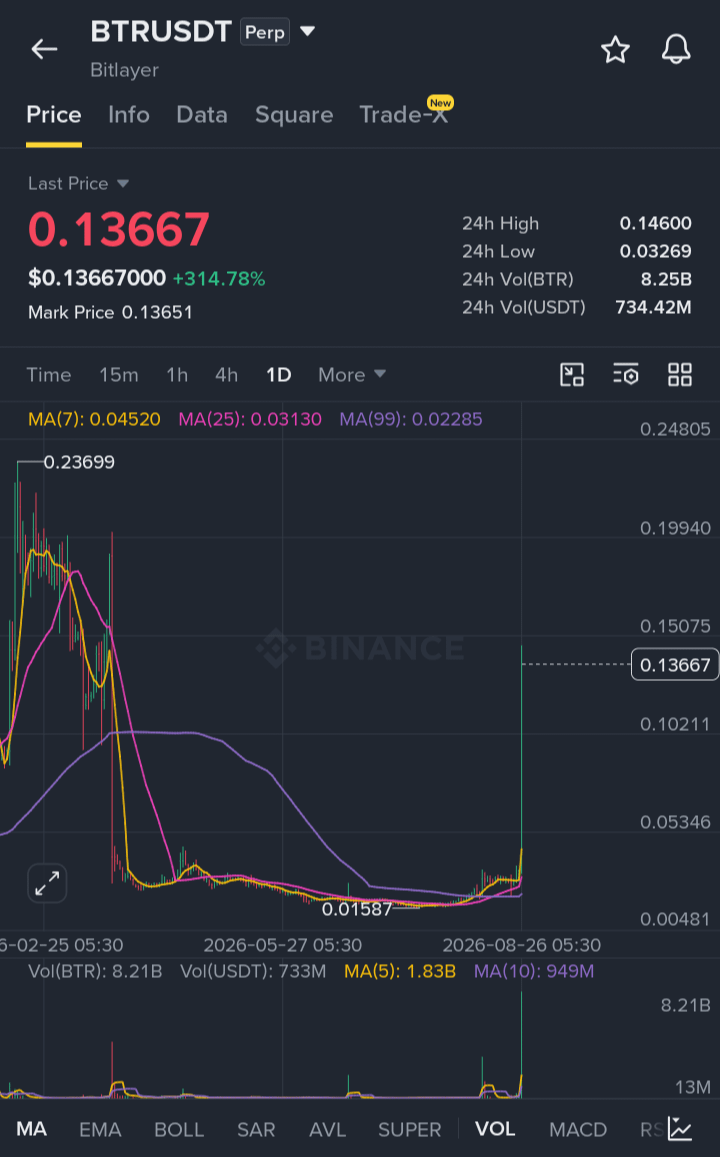The width and height of the screenshot is (720, 1157).
Task: Tap the chart high marker 0.23699
Action: coord(79,462)
